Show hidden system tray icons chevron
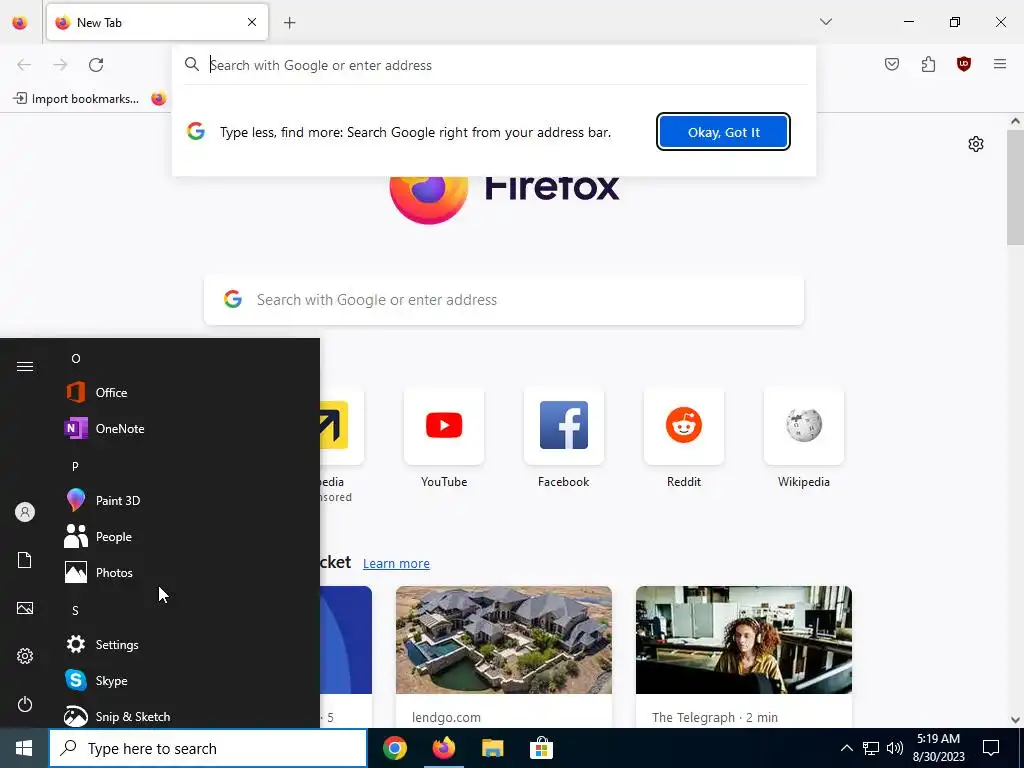Viewport: 1024px width, 768px height. tap(846, 748)
